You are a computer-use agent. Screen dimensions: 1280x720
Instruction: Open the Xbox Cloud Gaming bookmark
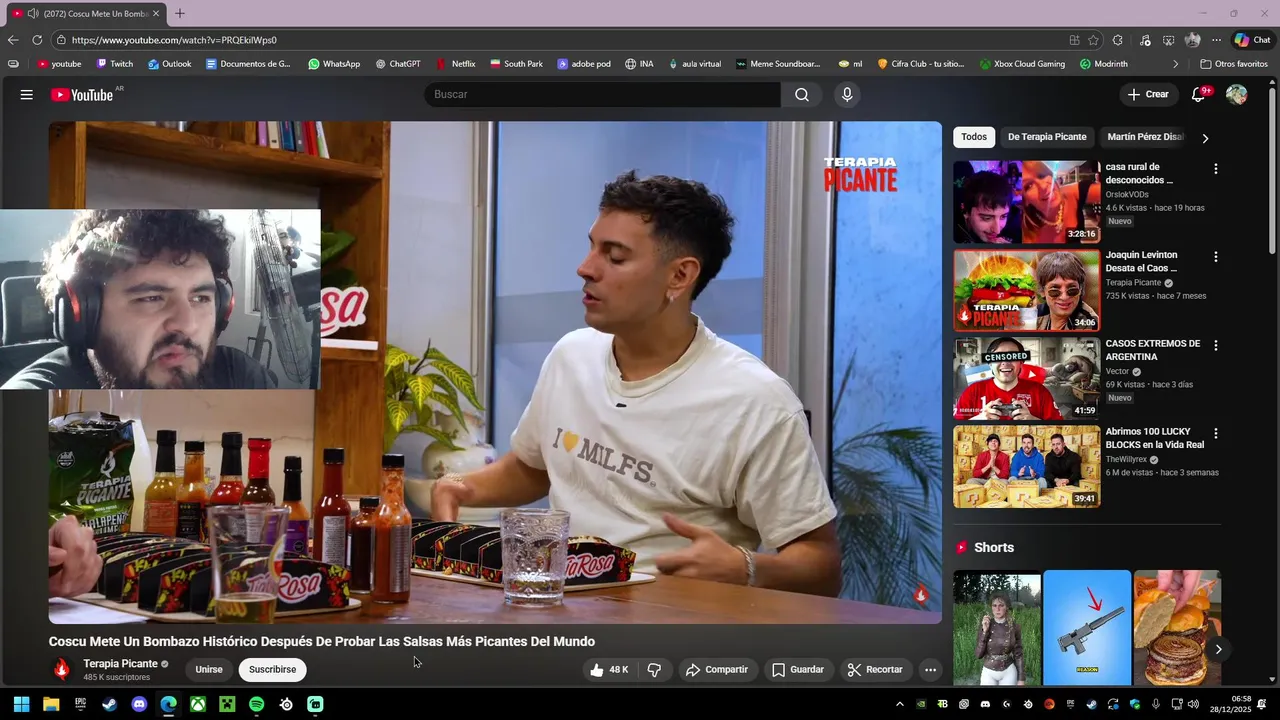pos(1022,64)
